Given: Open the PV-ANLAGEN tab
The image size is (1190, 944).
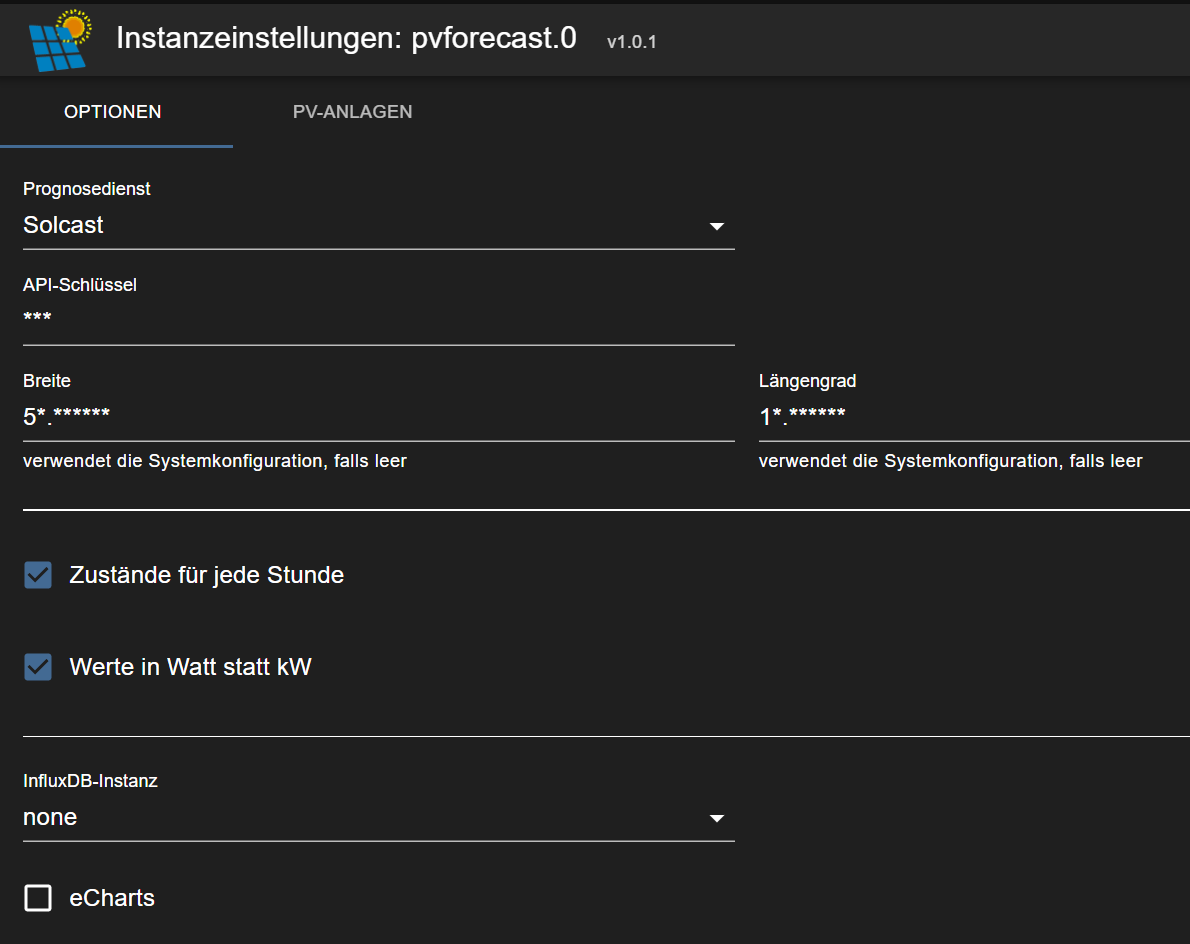Looking at the screenshot, I should pos(352,112).
